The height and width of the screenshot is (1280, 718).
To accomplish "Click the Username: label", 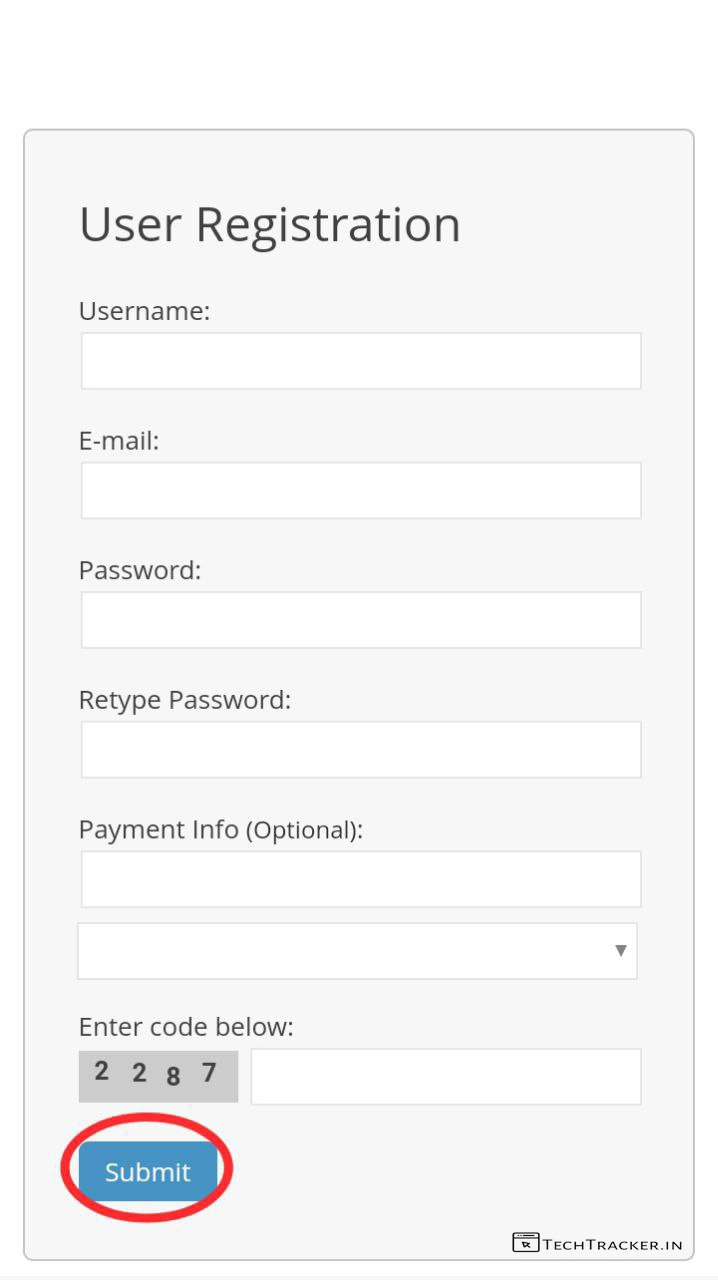I will (x=144, y=311).
